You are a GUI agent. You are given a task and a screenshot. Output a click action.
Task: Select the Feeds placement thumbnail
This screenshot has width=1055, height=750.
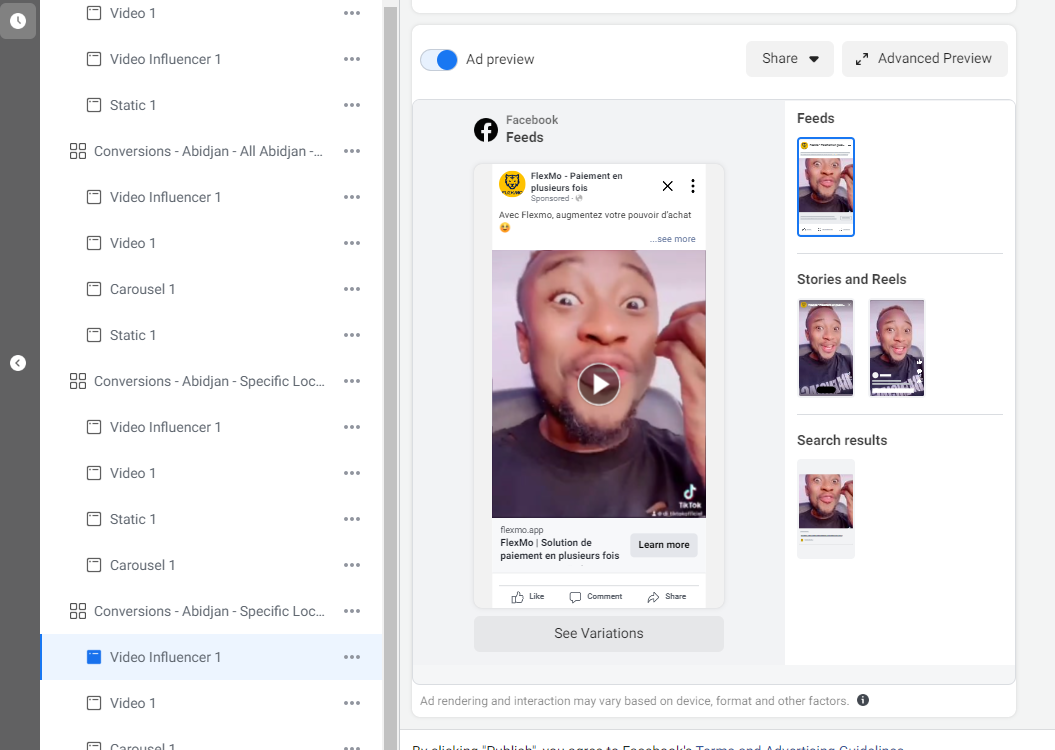(x=826, y=187)
